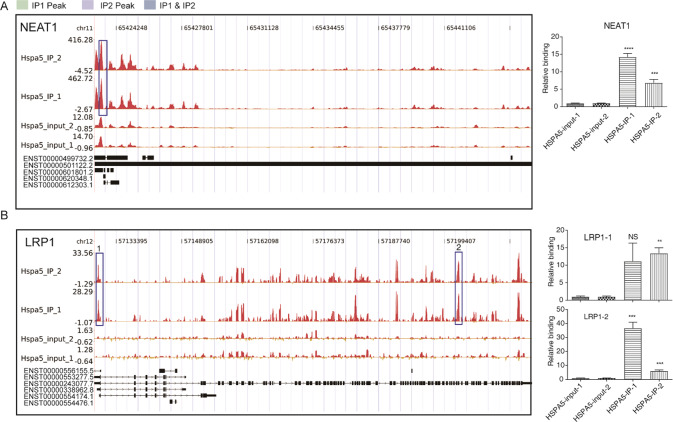Screen dimensions: 673x422
Task: Click the blue boxed peak region in NEAT1
Action: (x=101, y=75)
